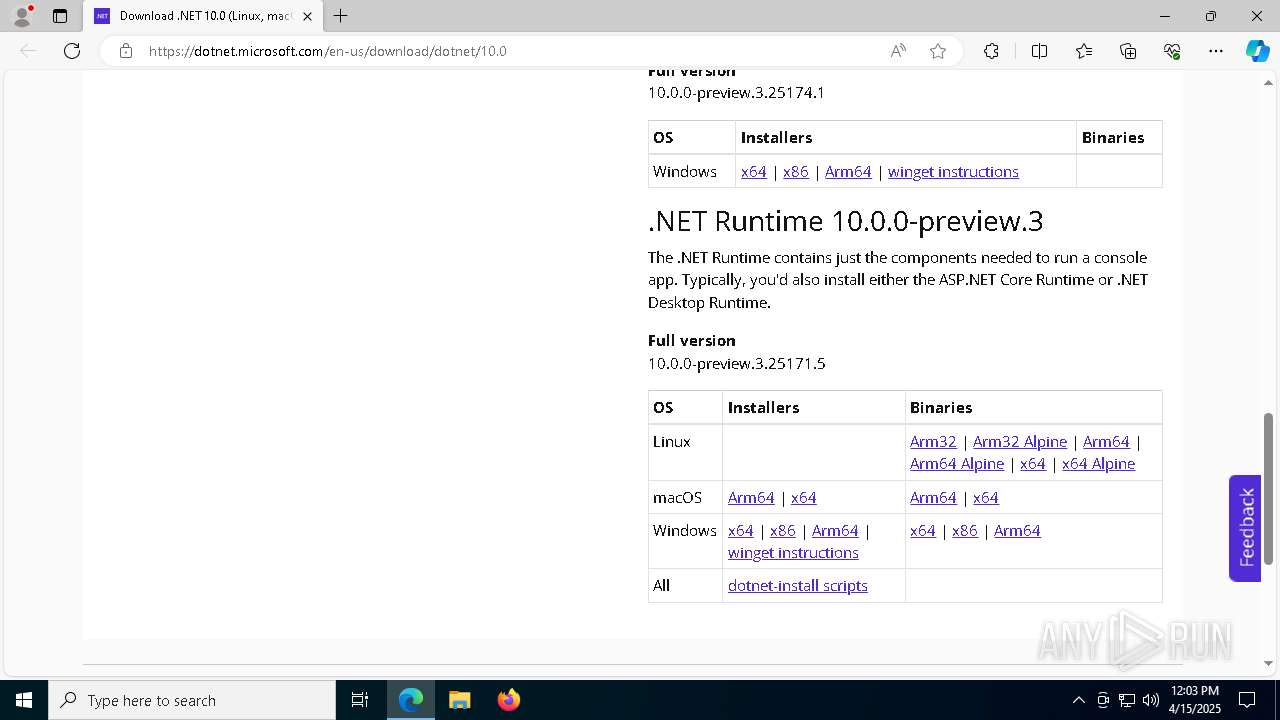1280x720 pixels.
Task: Click the Read aloud icon
Action: (898, 51)
